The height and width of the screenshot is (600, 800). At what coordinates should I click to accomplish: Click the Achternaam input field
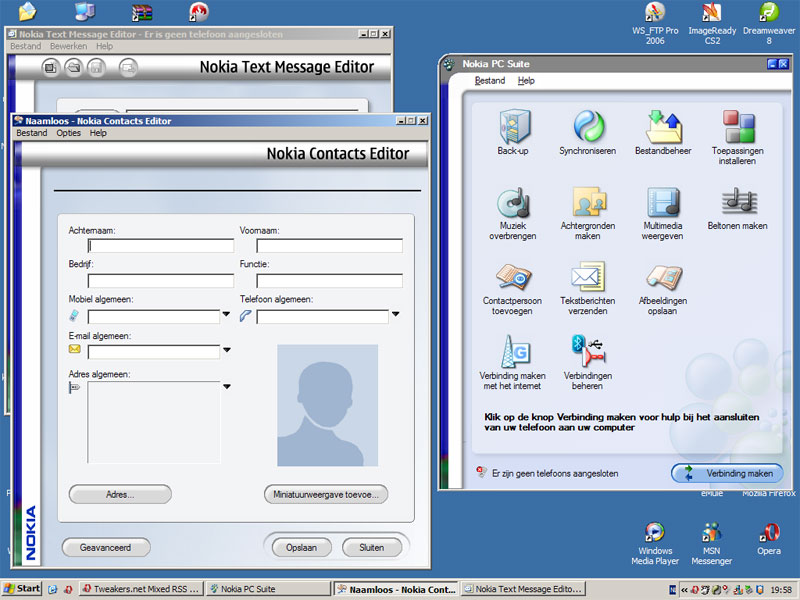[161, 246]
